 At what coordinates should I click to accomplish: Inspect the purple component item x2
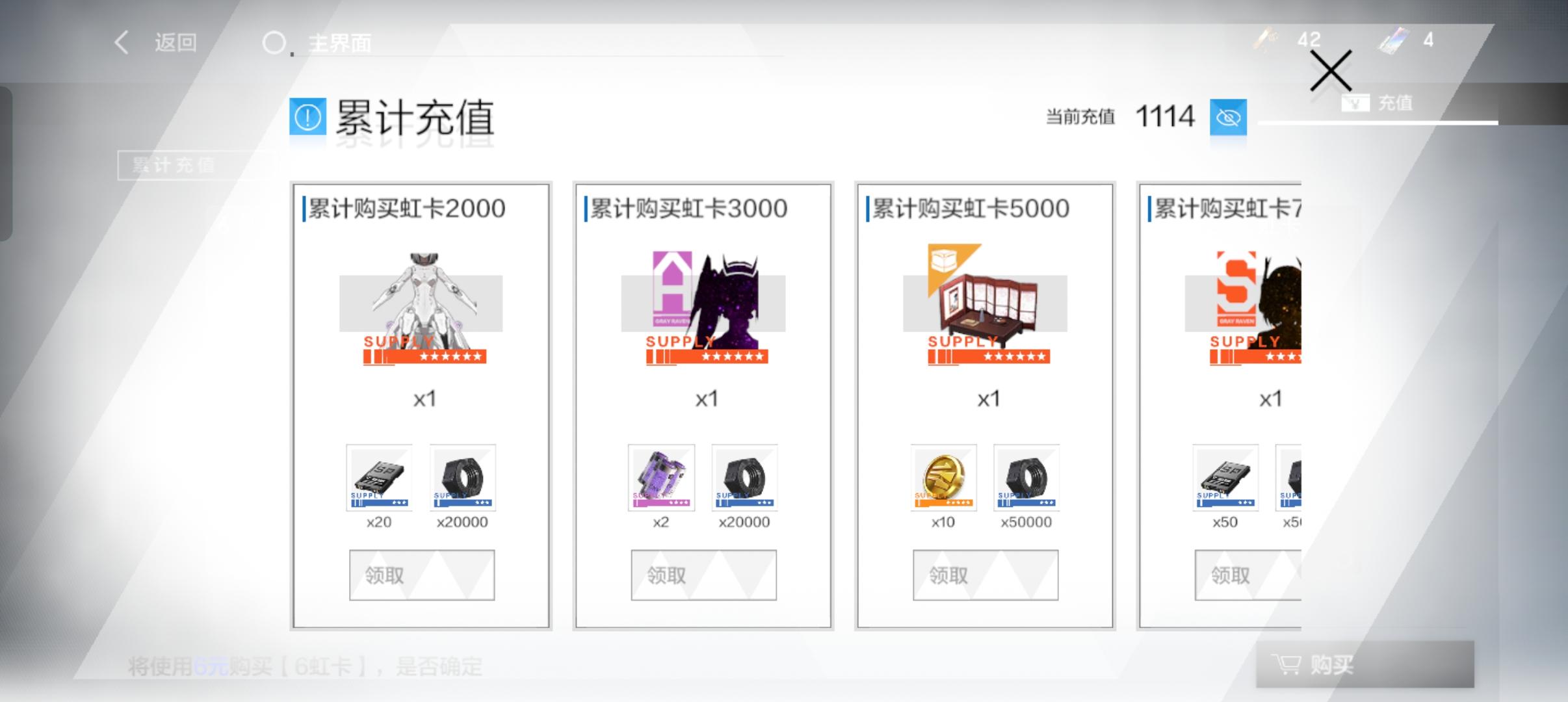661,478
